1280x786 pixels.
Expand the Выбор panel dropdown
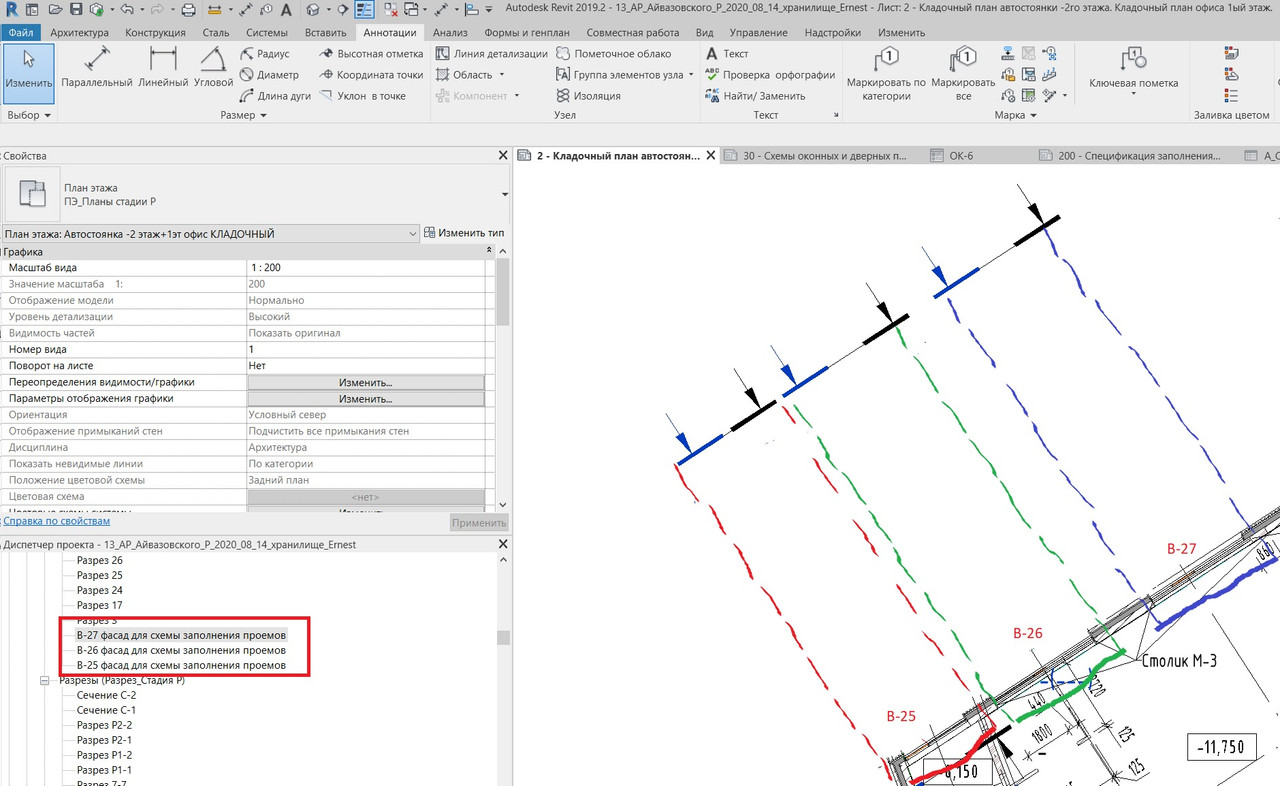29,116
